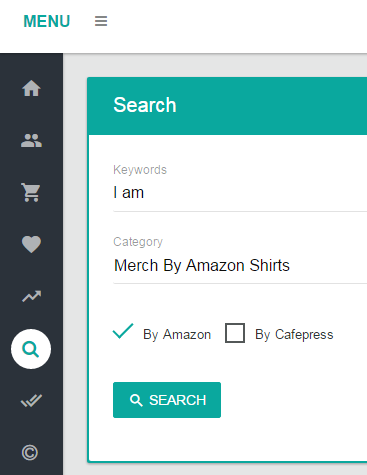
Task: Open the shopping cart icon
Action: 31,192
